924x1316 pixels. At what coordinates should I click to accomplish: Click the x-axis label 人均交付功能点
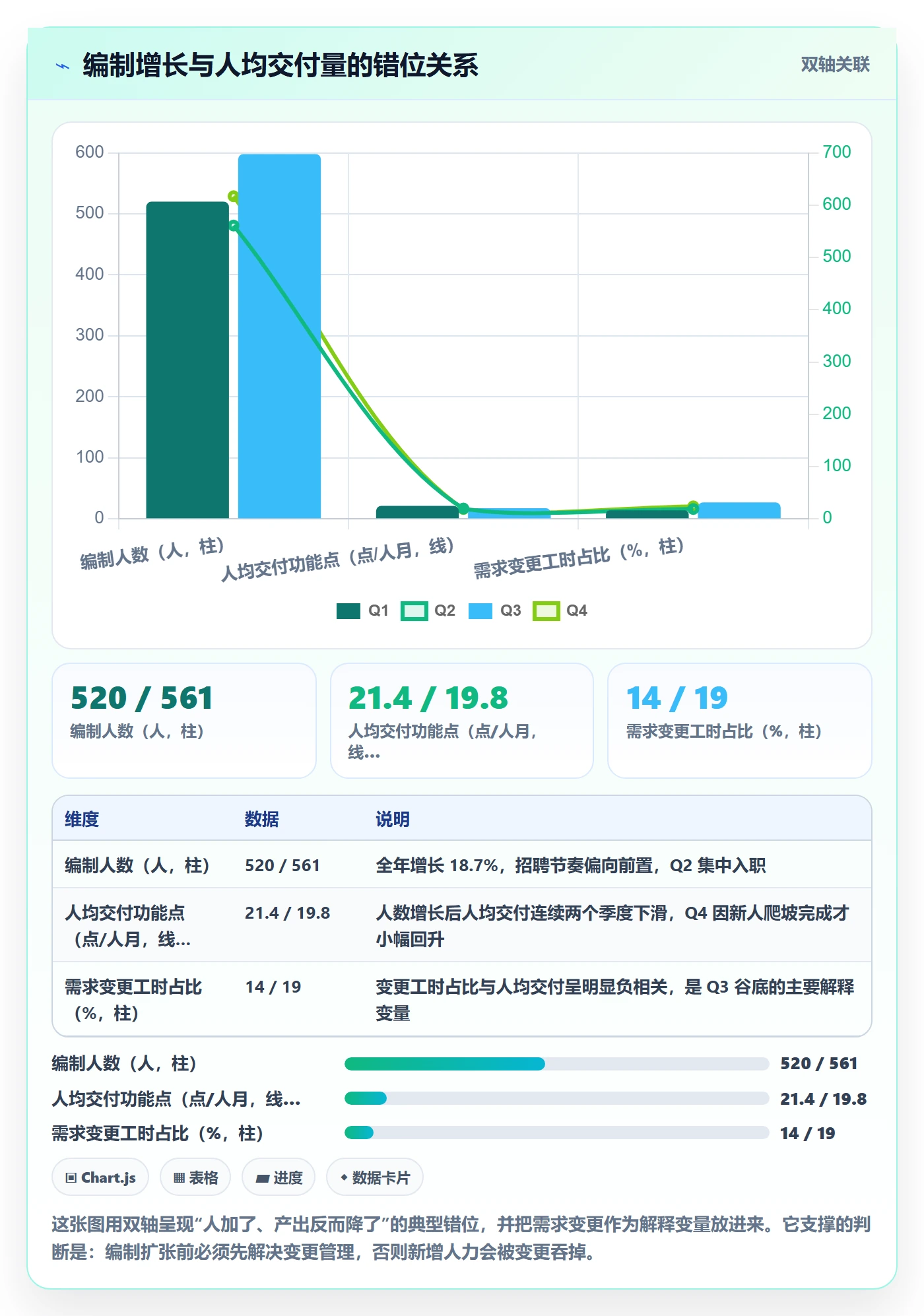click(338, 559)
